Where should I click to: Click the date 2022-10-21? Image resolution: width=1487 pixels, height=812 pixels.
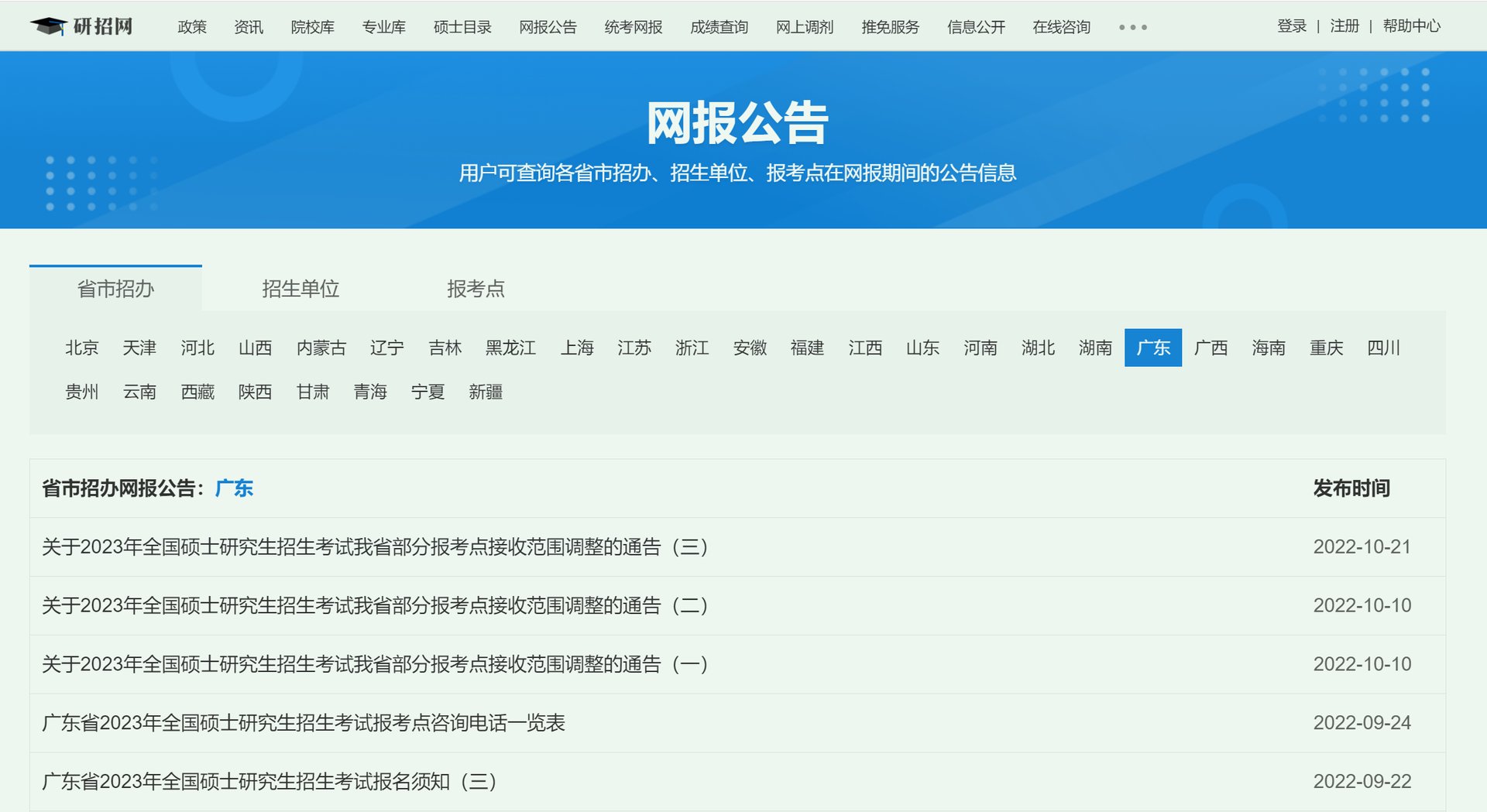(x=1362, y=547)
